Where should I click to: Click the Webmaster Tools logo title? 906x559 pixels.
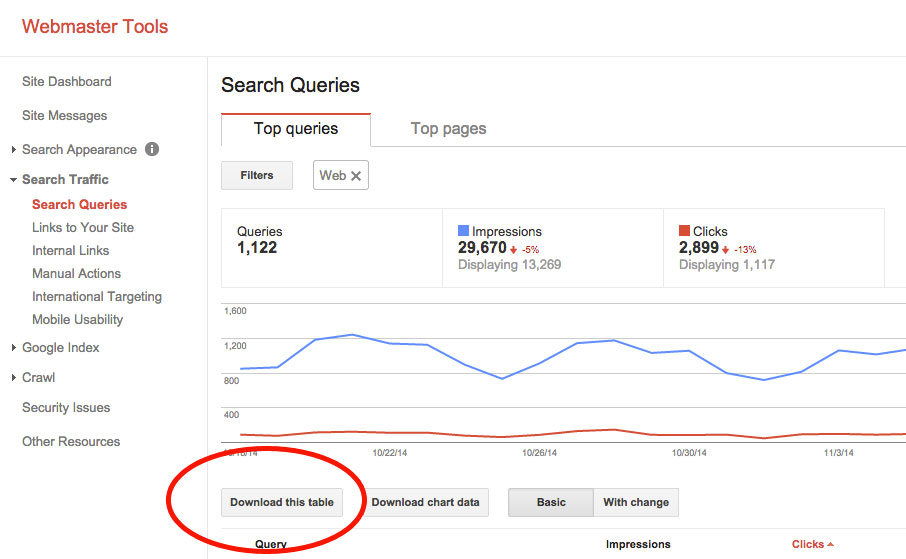(x=95, y=27)
